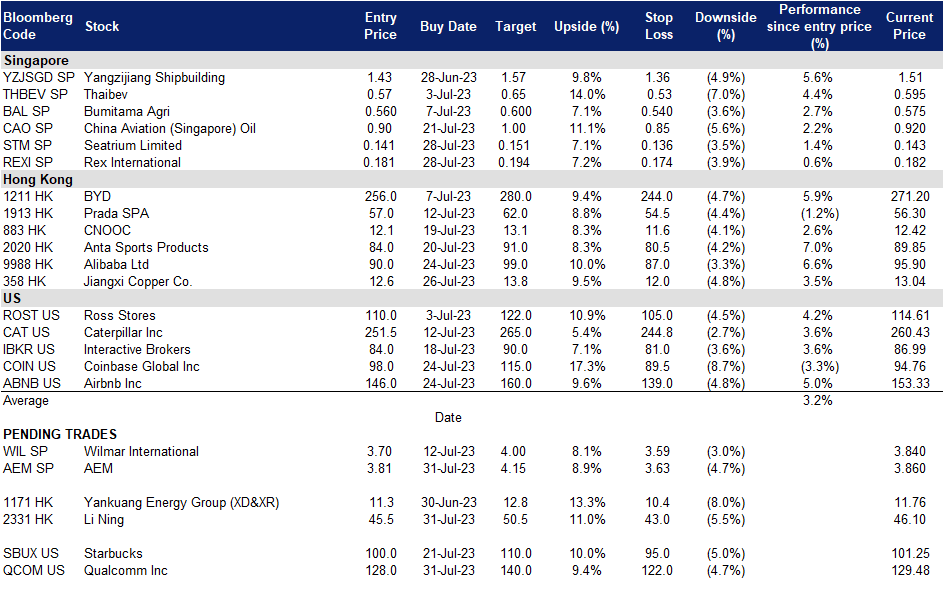
Task: Click the Bumitama Agri stock name
Action: (x=127, y=111)
